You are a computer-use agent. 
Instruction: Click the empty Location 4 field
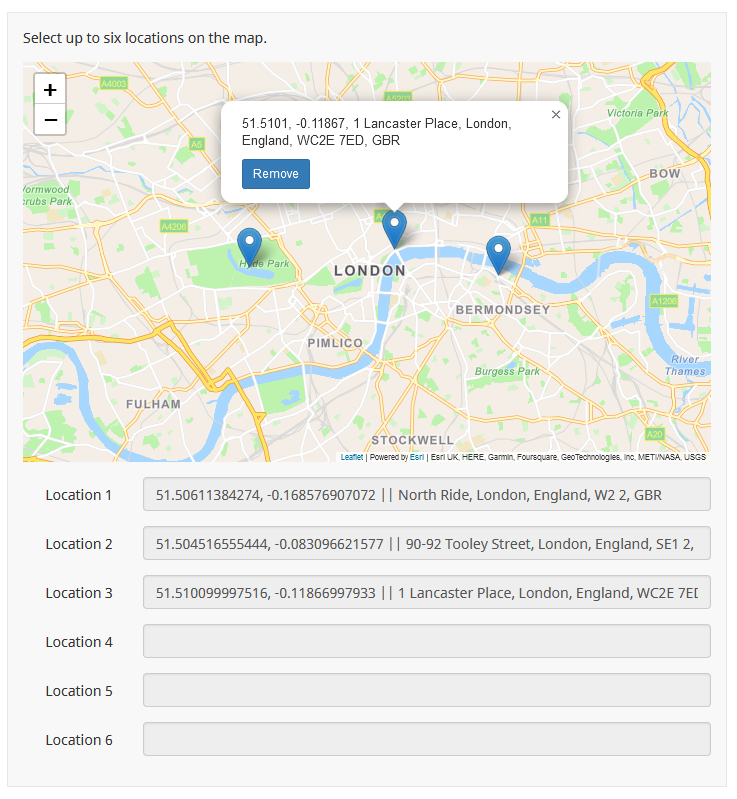426,642
